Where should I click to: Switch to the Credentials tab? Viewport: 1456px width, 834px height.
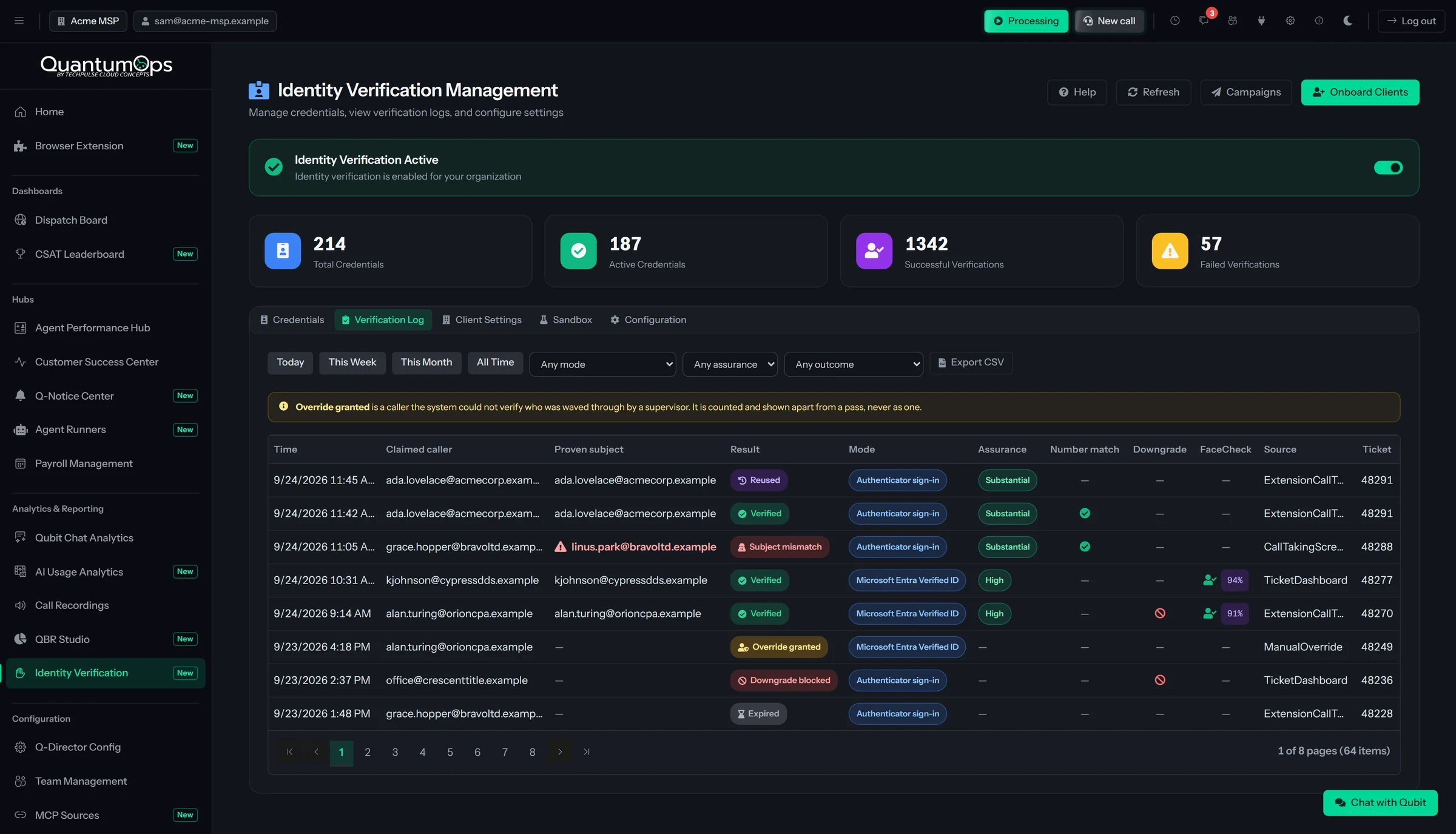pyautogui.click(x=292, y=320)
